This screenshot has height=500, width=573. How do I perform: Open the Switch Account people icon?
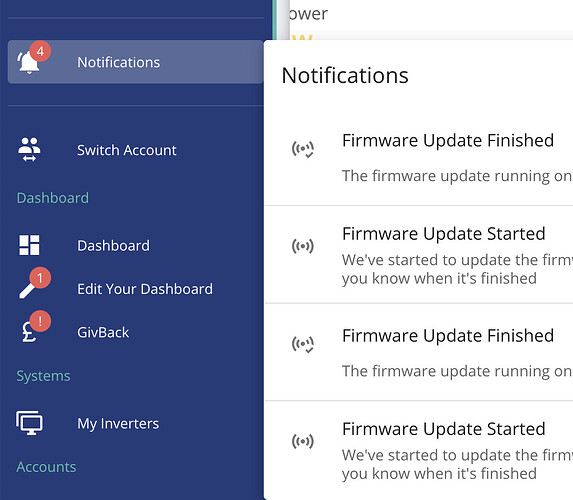pos(29,149)
